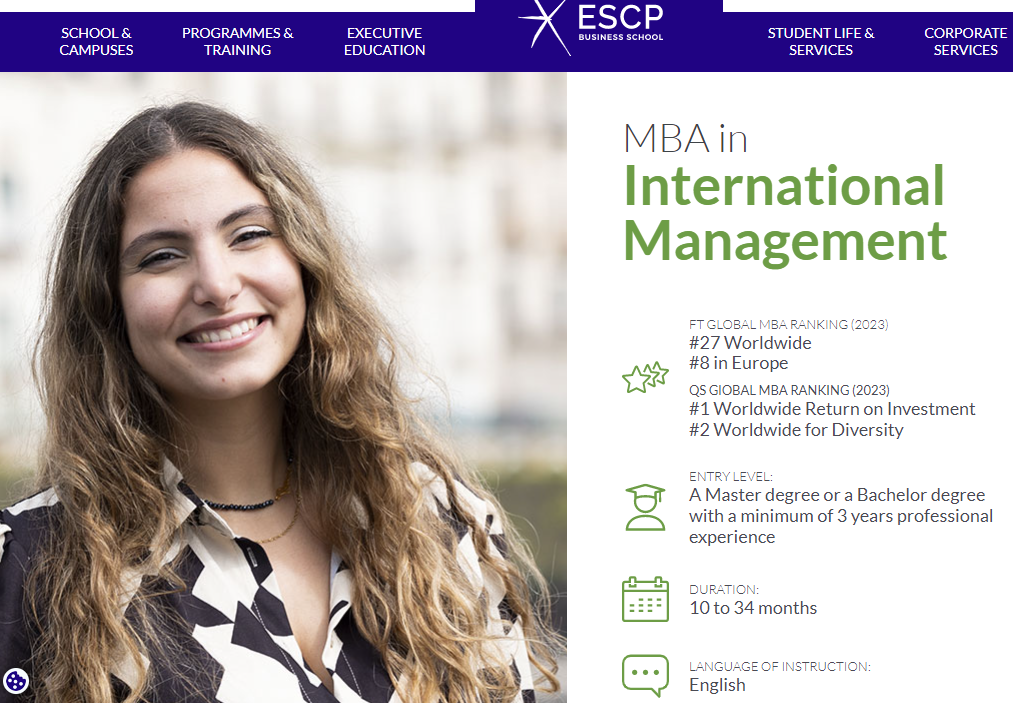Click '#1 Worldwide Return on Investment' text
The width and height of the screenshot is (1013, 703).
pos(832,409)
